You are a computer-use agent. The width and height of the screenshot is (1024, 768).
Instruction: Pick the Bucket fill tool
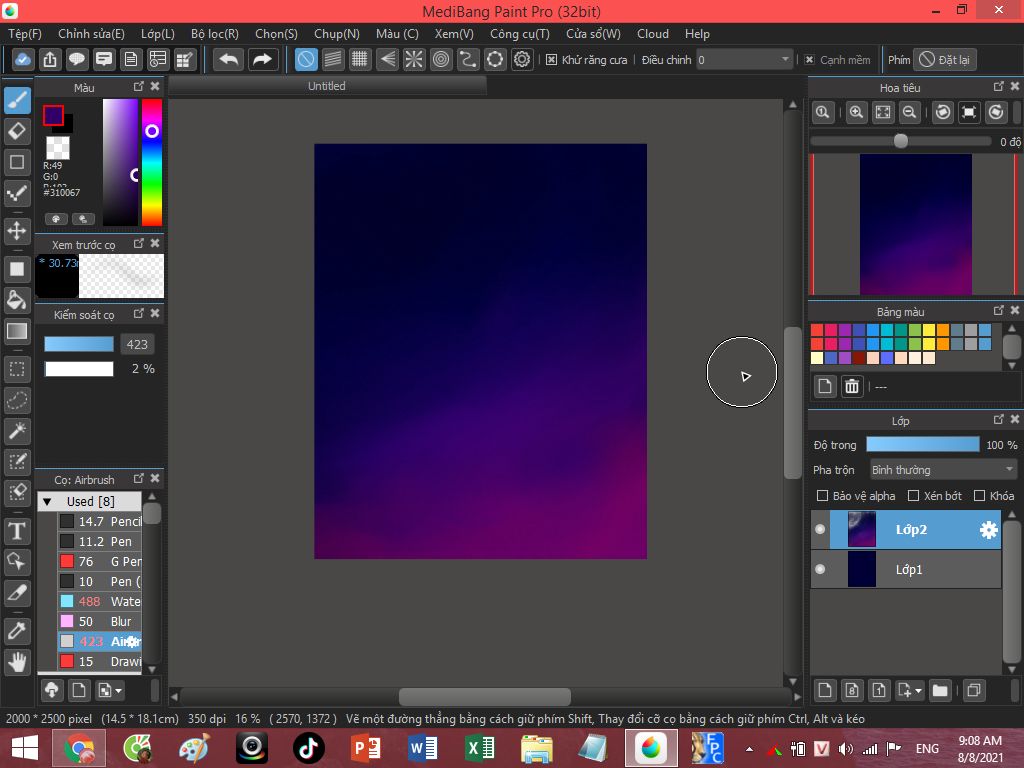tap(18, 300)
